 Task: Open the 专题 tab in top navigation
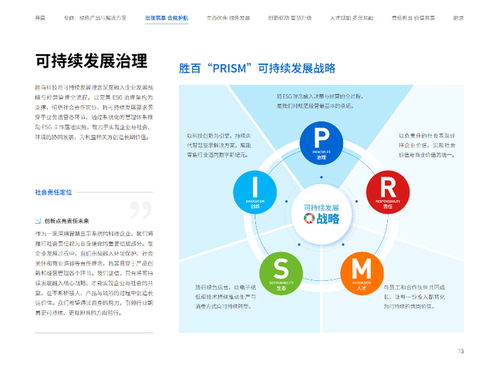pyautogui.click(x=95, y=18)
